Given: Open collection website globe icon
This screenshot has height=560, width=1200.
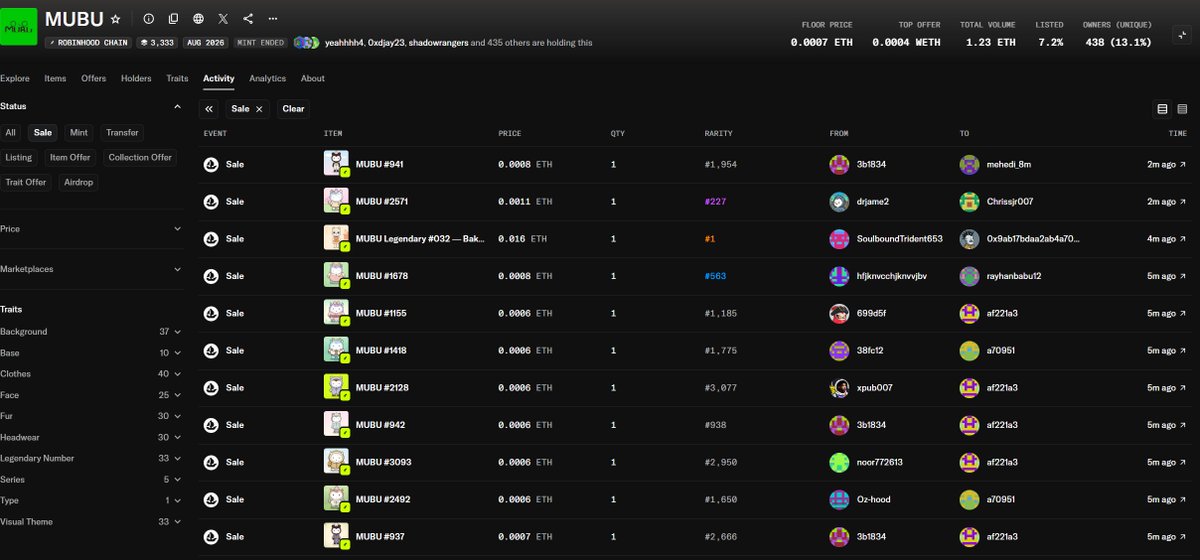Looking at the screenshot, I should coord(199,19).
